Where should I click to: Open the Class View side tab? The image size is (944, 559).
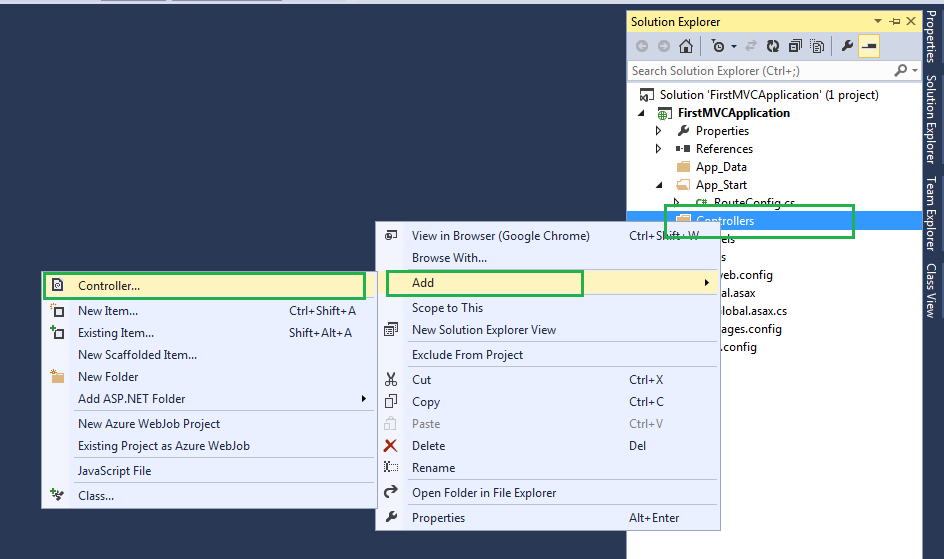(931, 291)
